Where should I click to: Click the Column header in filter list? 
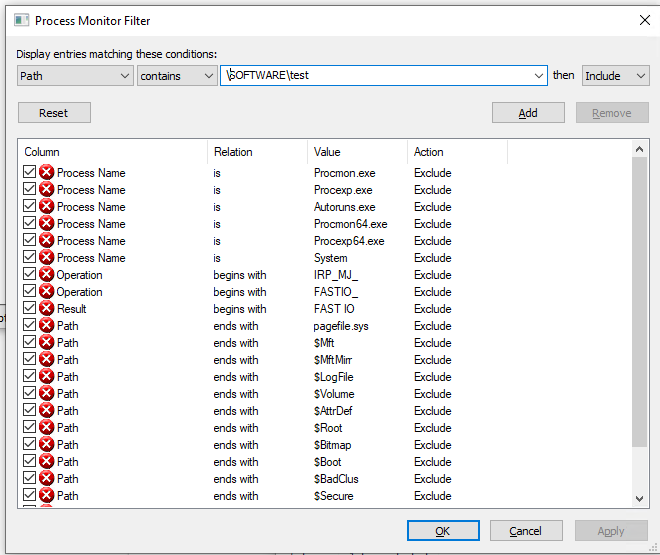click(x=112, y=152)
